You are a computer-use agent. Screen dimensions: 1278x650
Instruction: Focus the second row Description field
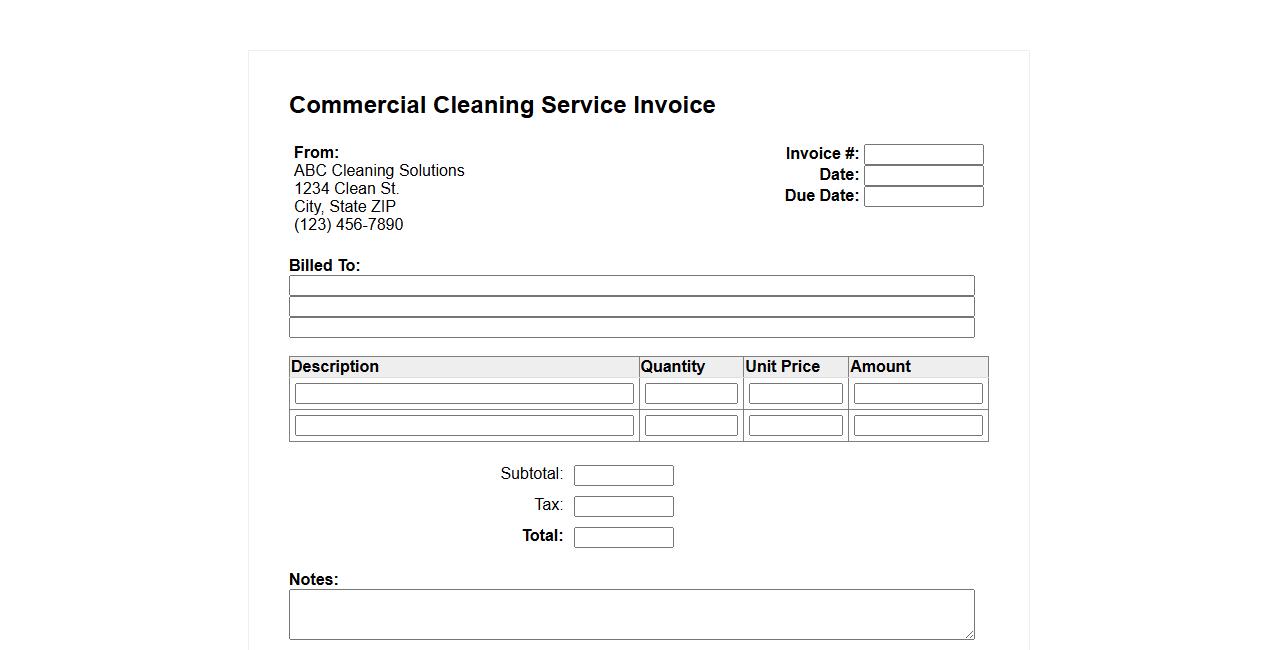[x=464, y=426]
